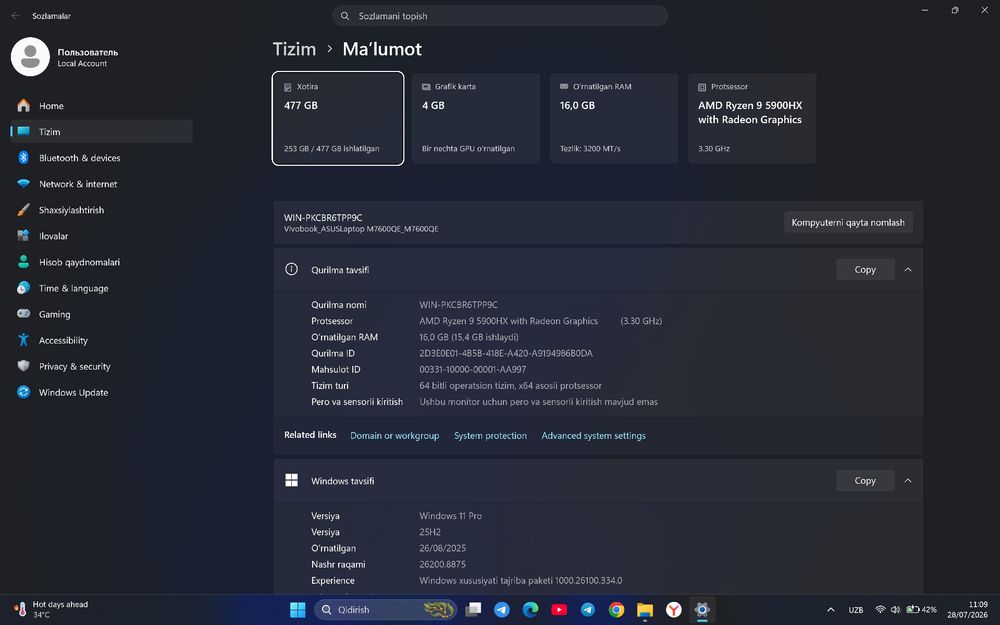
Task: Launch YouTube from the taskbar
Action: (x=559, y=610)
